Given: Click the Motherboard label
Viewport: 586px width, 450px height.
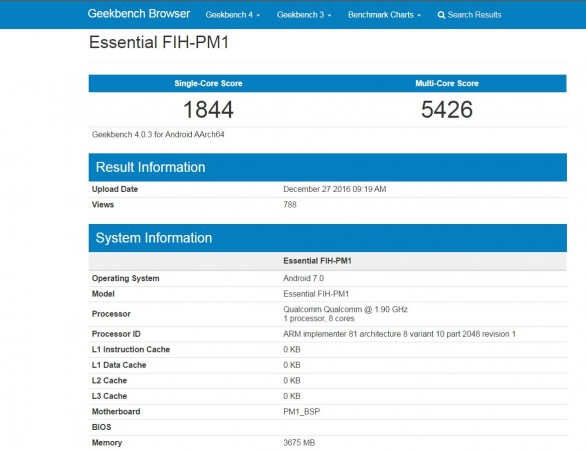Looking at the screenshot, I should pos(116,412).
